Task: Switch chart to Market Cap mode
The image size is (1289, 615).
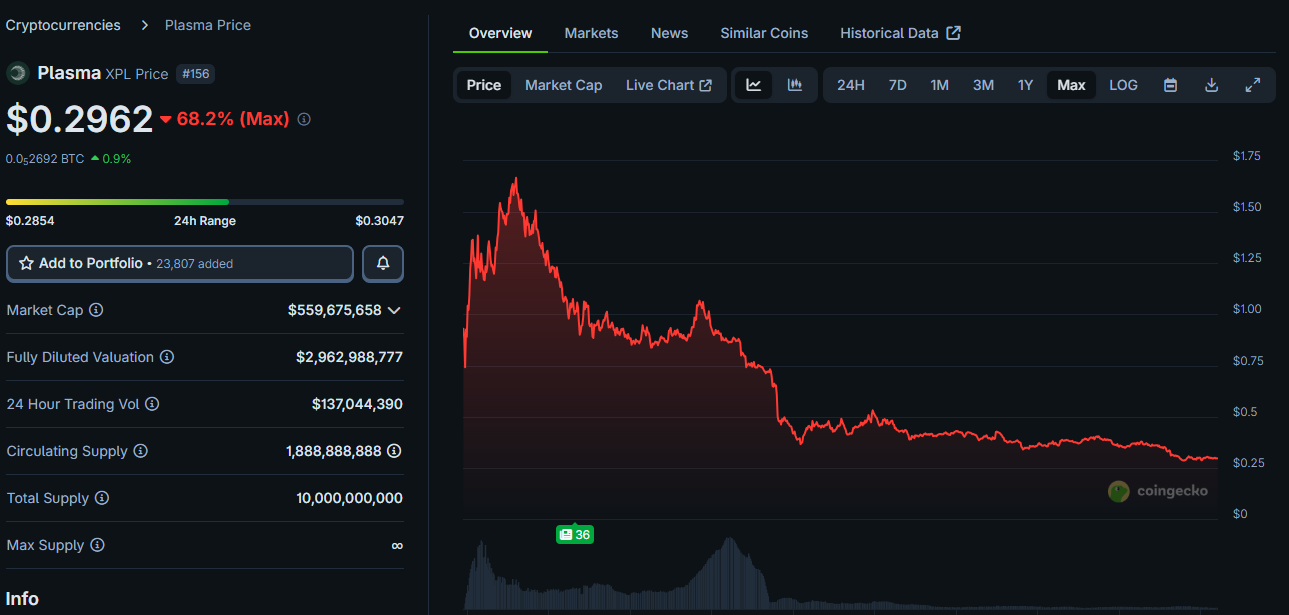Action: pyautogui.click(x=563, y=85)
